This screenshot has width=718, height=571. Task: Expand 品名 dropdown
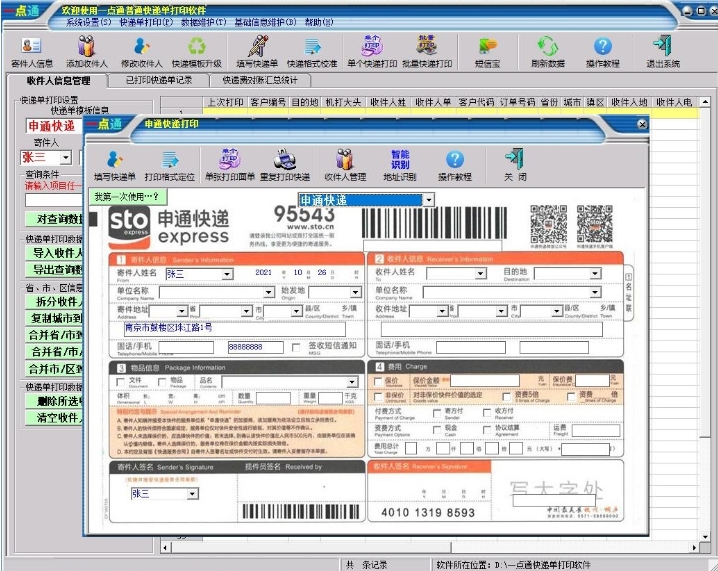352,381
